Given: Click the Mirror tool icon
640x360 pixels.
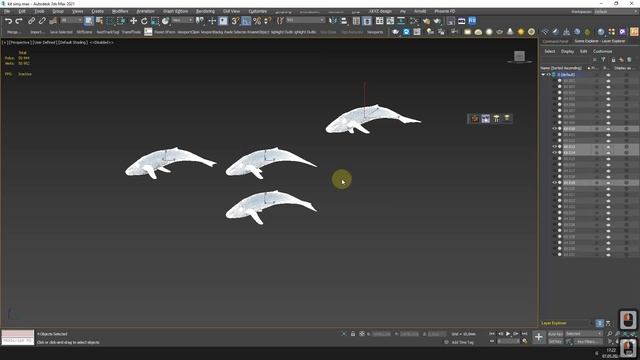Looking at the screenshot, I should [x=333, y=21].
